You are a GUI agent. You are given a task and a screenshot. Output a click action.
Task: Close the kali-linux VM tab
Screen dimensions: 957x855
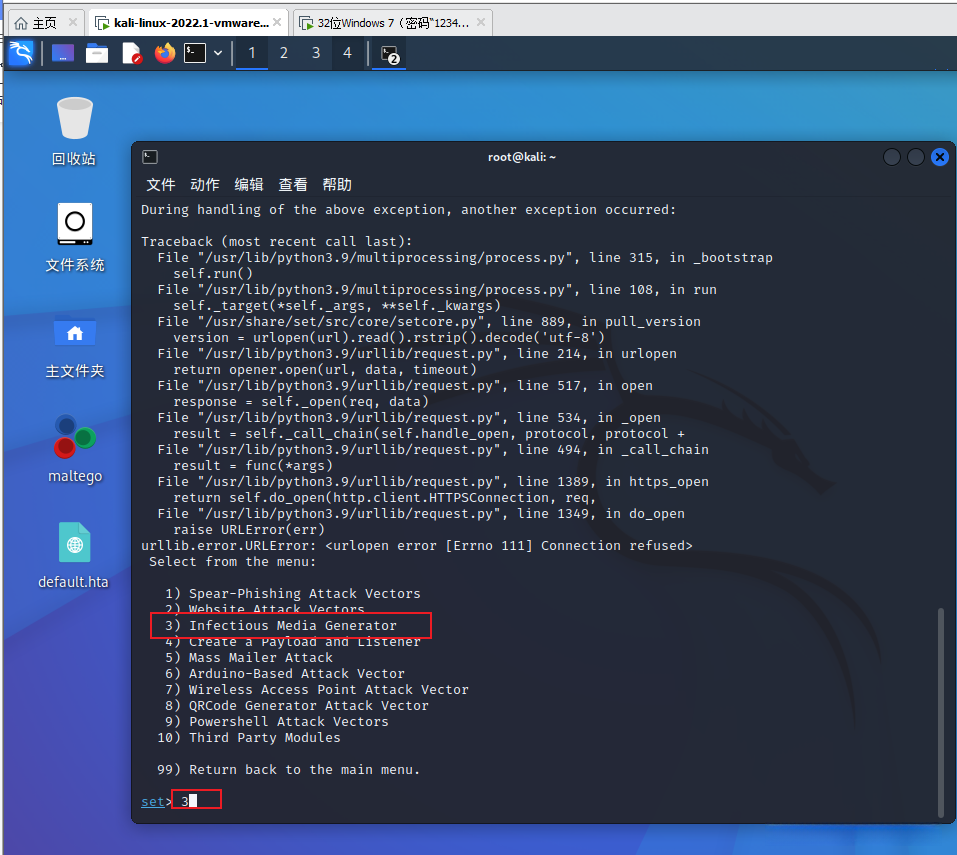pos(277,23)
